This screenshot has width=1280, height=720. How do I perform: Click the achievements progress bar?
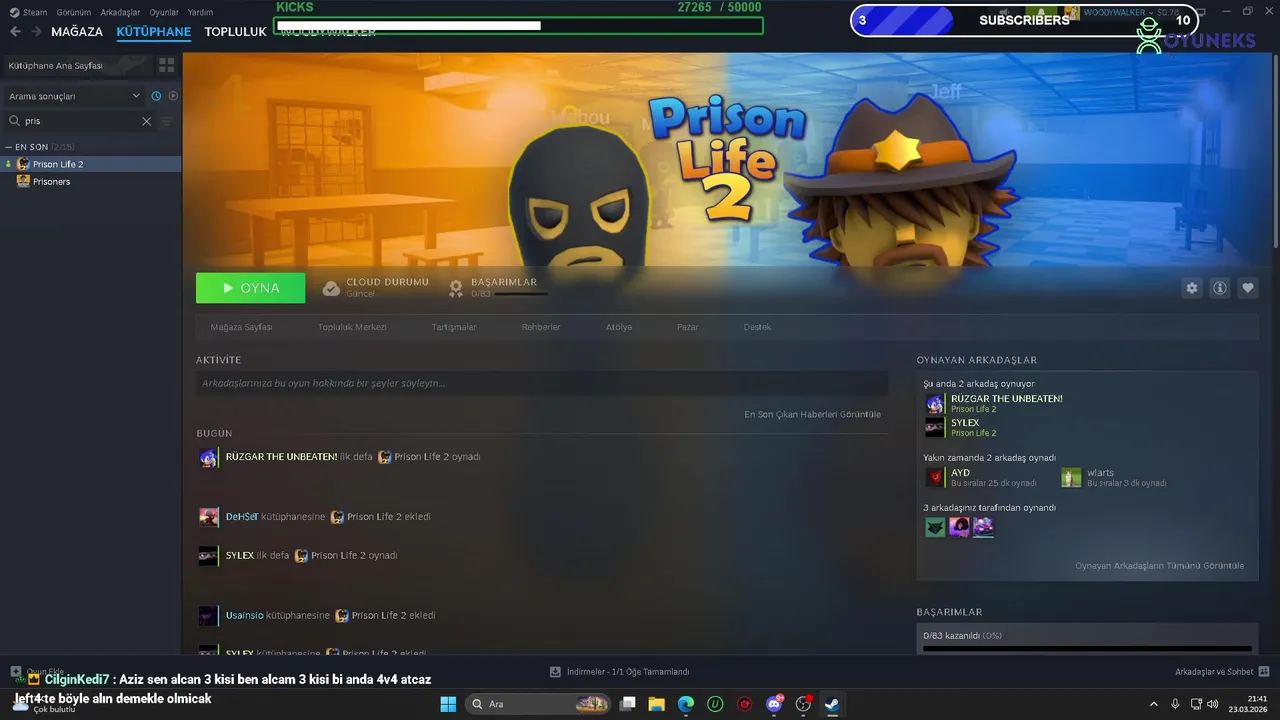click(x=1087, y=648)
